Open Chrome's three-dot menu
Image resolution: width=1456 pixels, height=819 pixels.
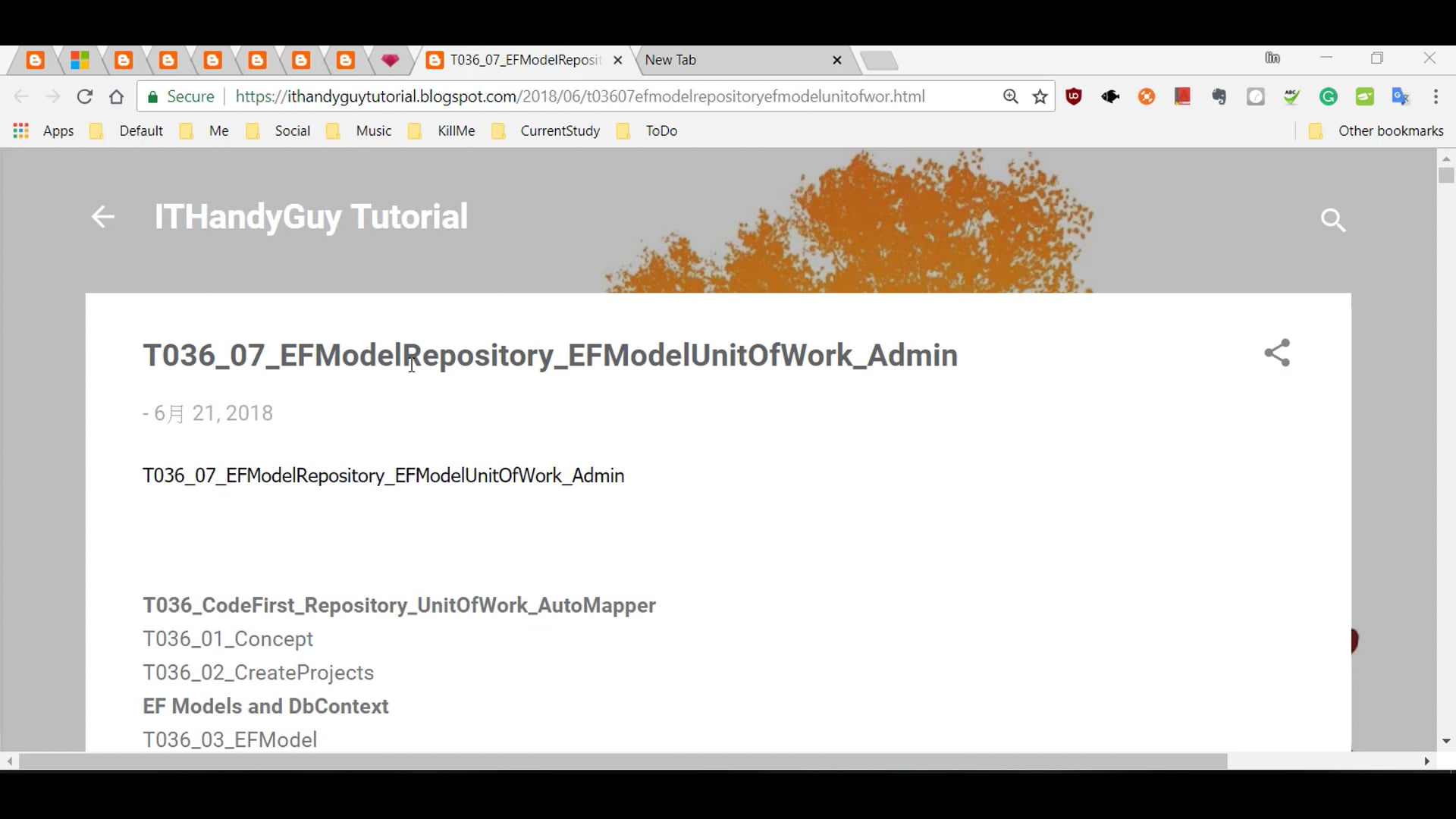[1436, 96]
